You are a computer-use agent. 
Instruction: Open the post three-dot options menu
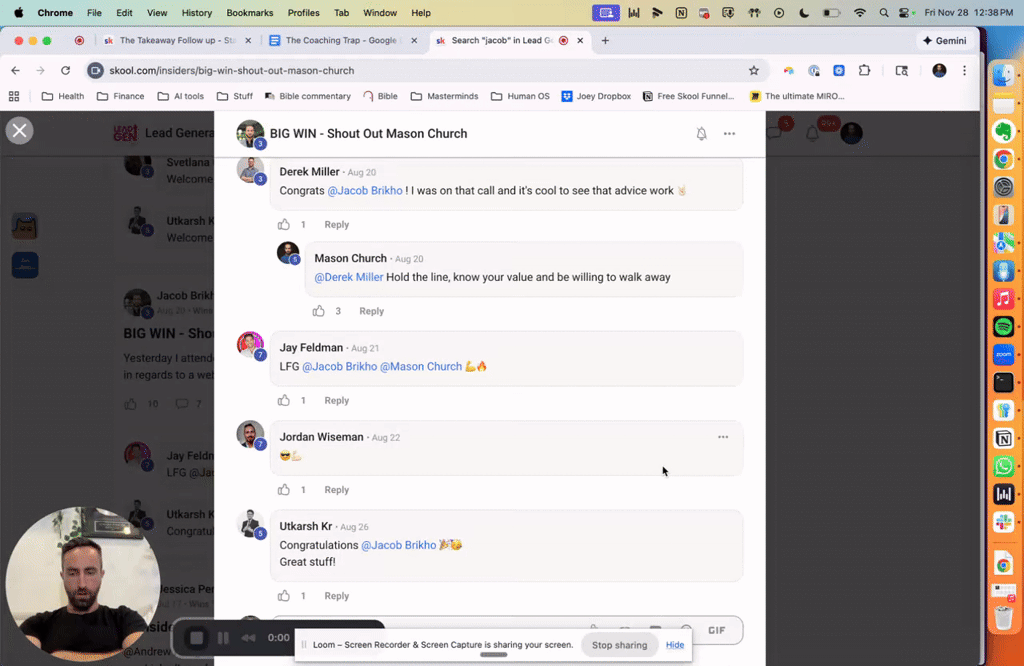point(729,134)
